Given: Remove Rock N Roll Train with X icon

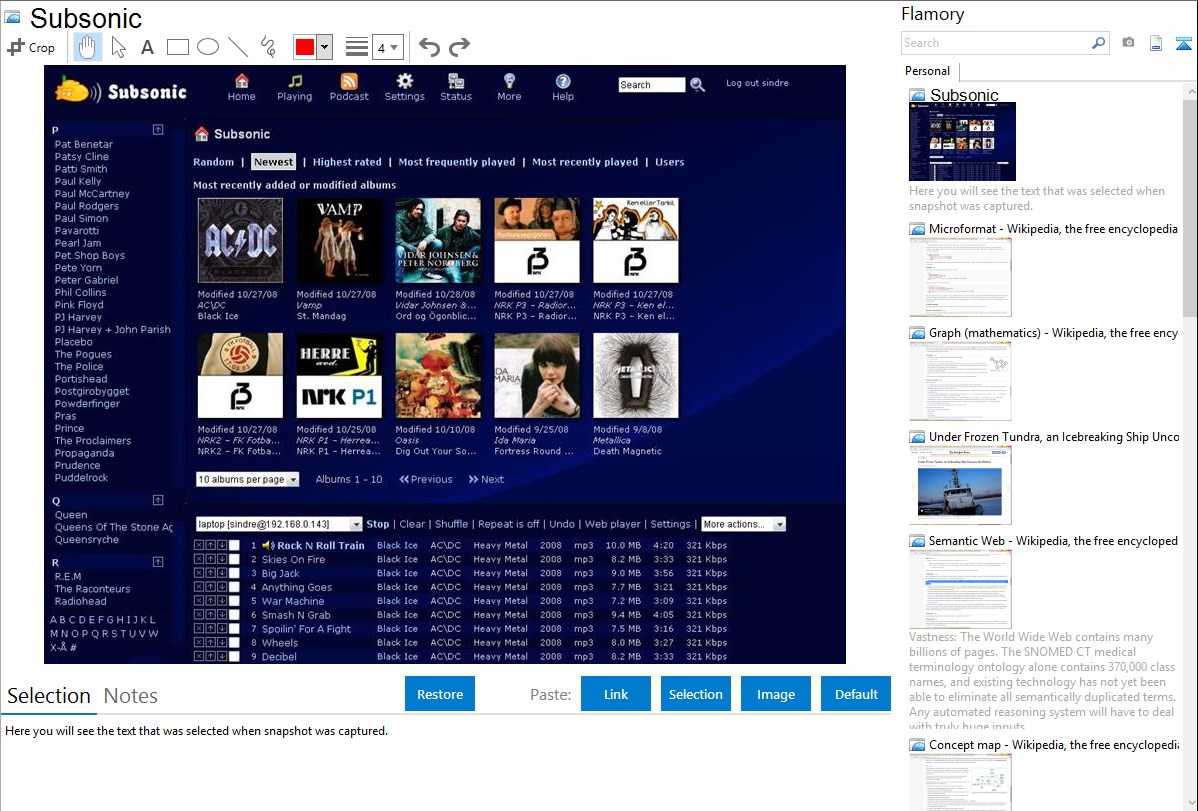Looking at the screenshot, I should (199, 545).
